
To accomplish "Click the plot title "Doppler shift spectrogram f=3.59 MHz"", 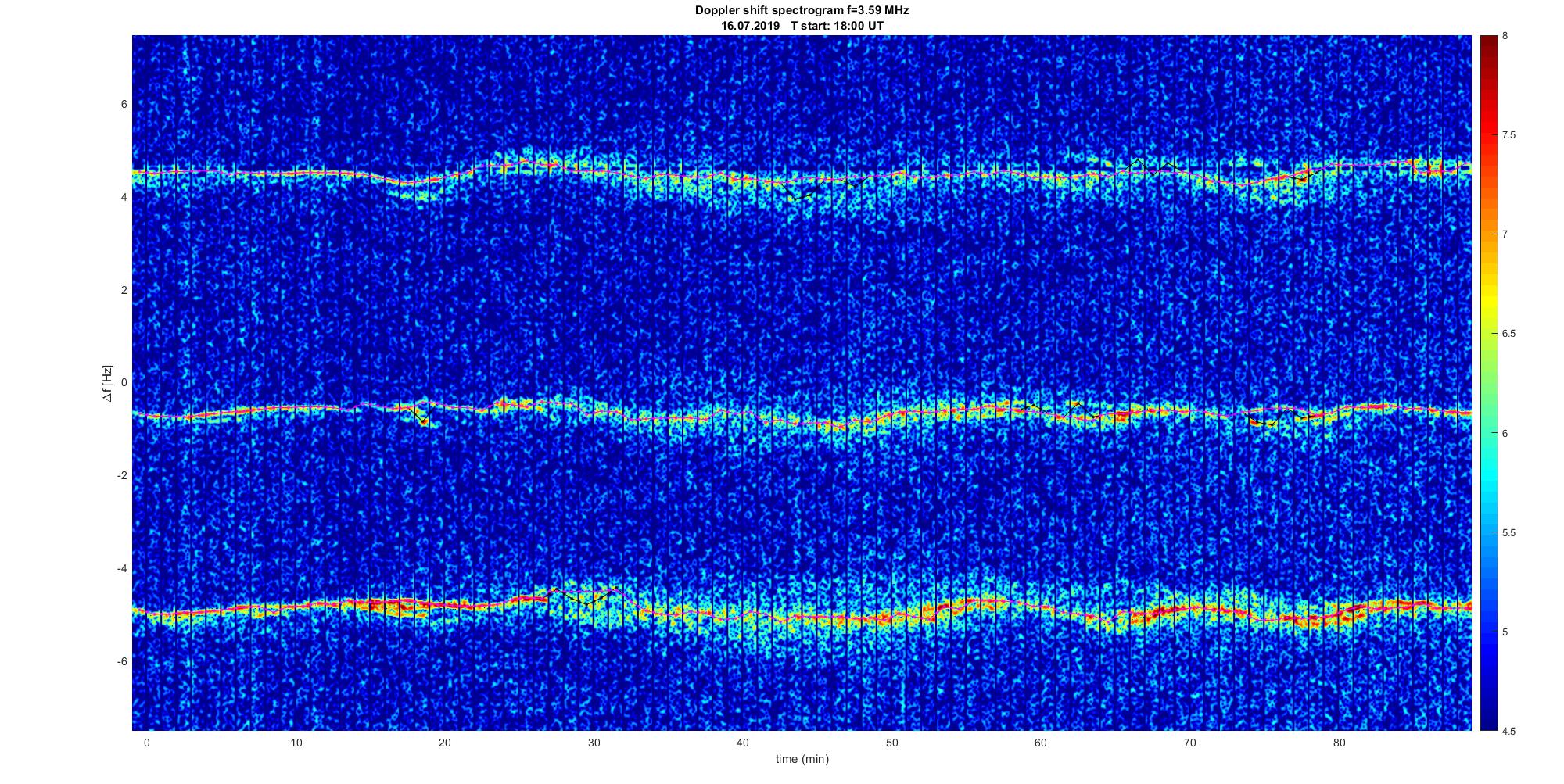I will pyautogui.click(x=802, y=11).
